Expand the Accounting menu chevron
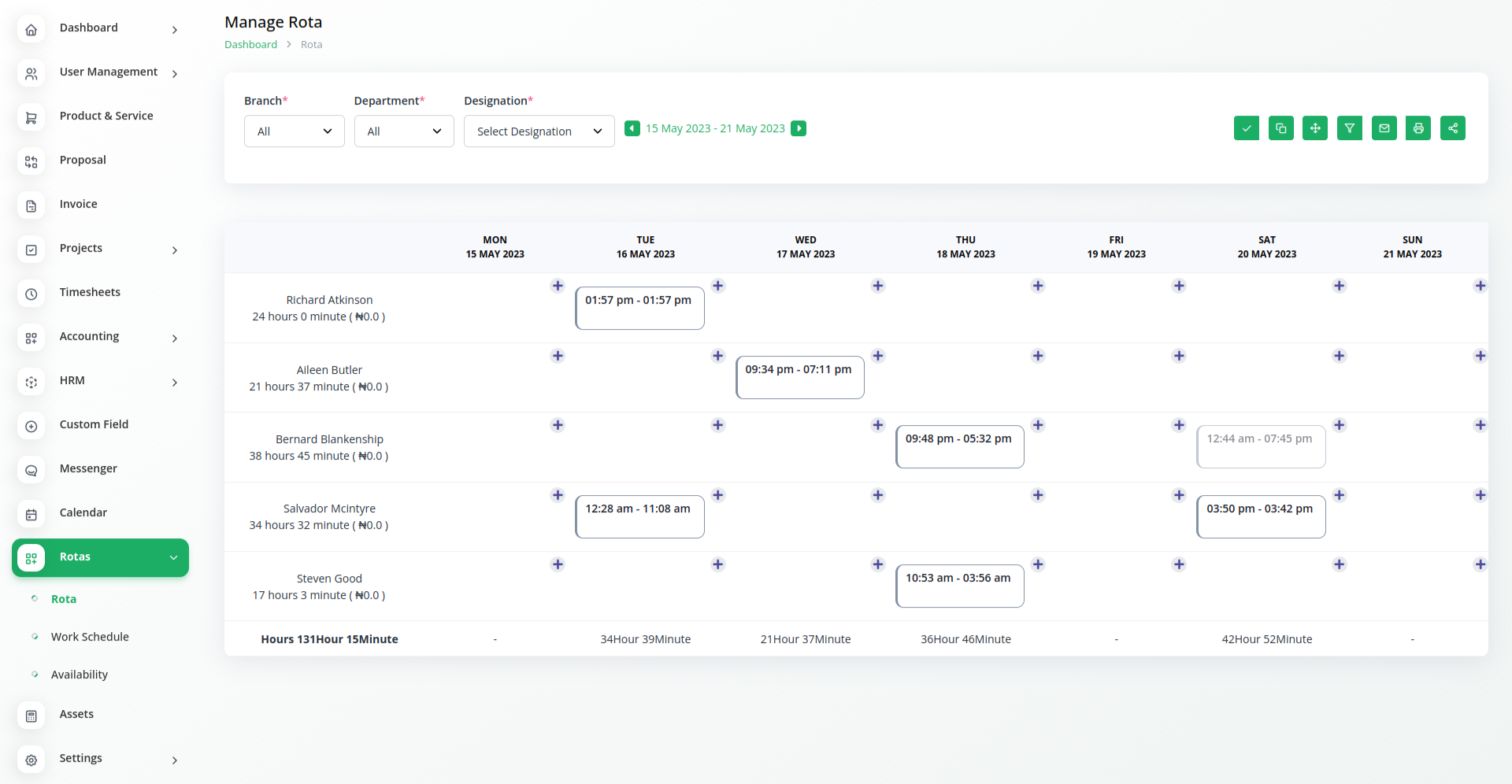The width and height of the screenshot is (1512, 784). pyautogui.click(x=175, y=338)
